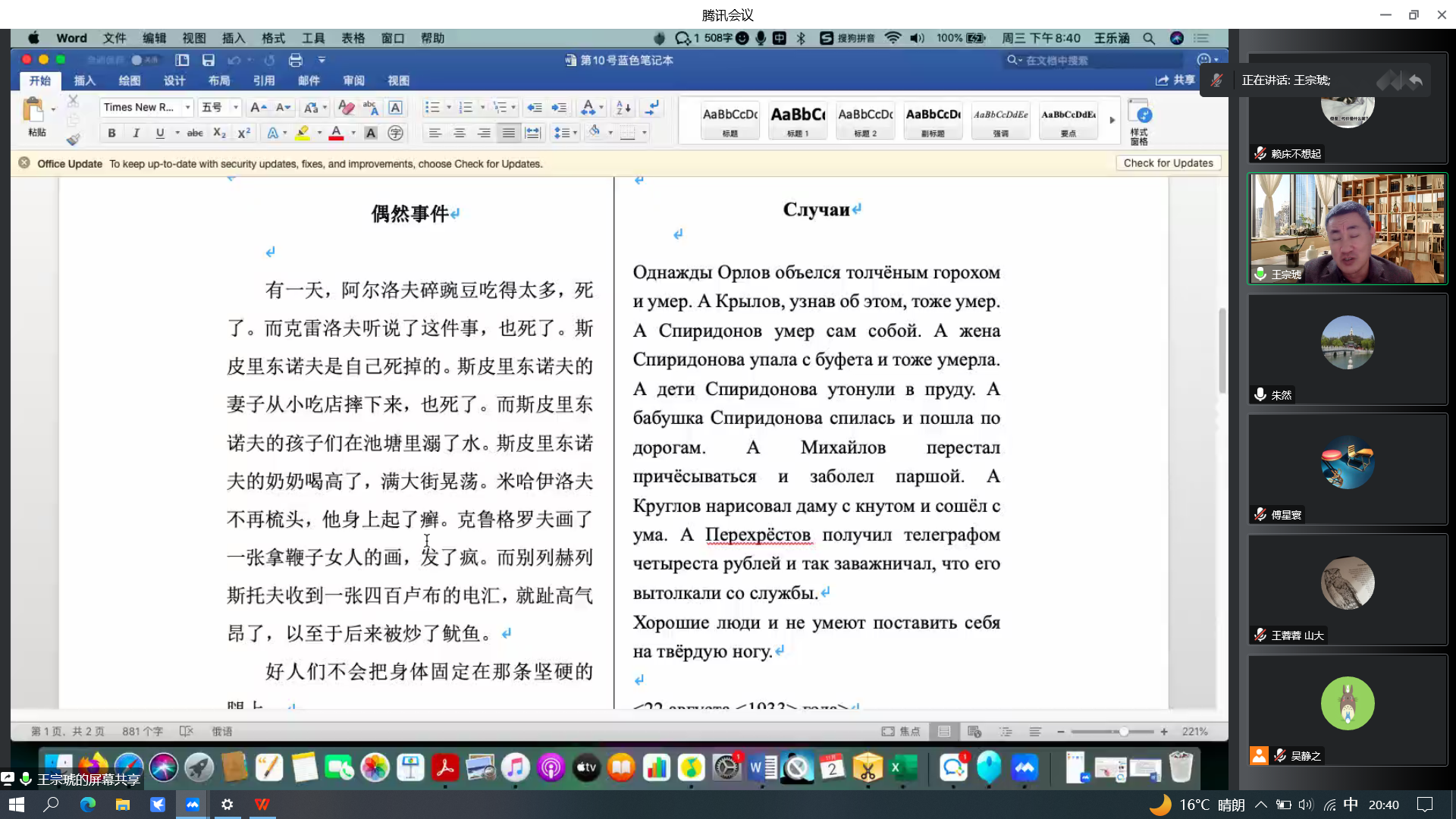Switch to the 插入 ribbon tab

click(x=84, y=80)
